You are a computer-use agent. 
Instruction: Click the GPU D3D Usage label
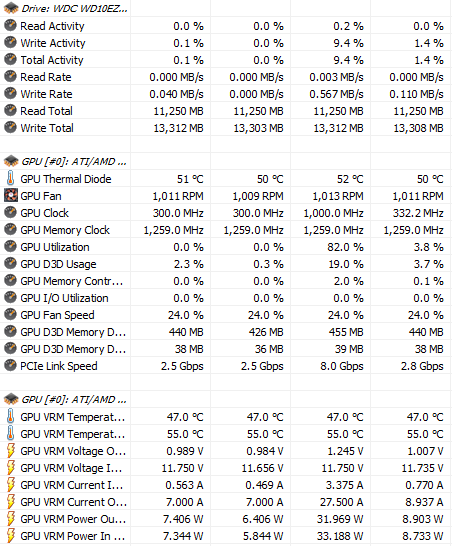tap(58, 264)
